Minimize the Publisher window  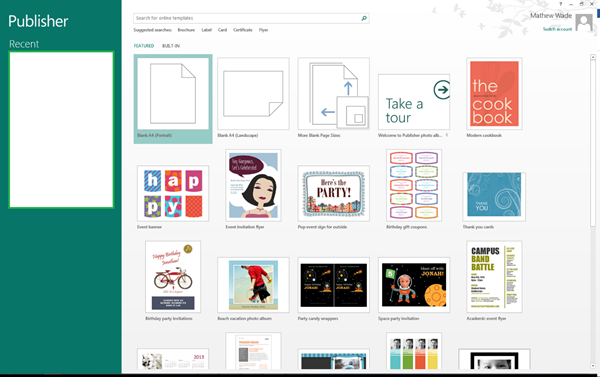pos(571,4)
